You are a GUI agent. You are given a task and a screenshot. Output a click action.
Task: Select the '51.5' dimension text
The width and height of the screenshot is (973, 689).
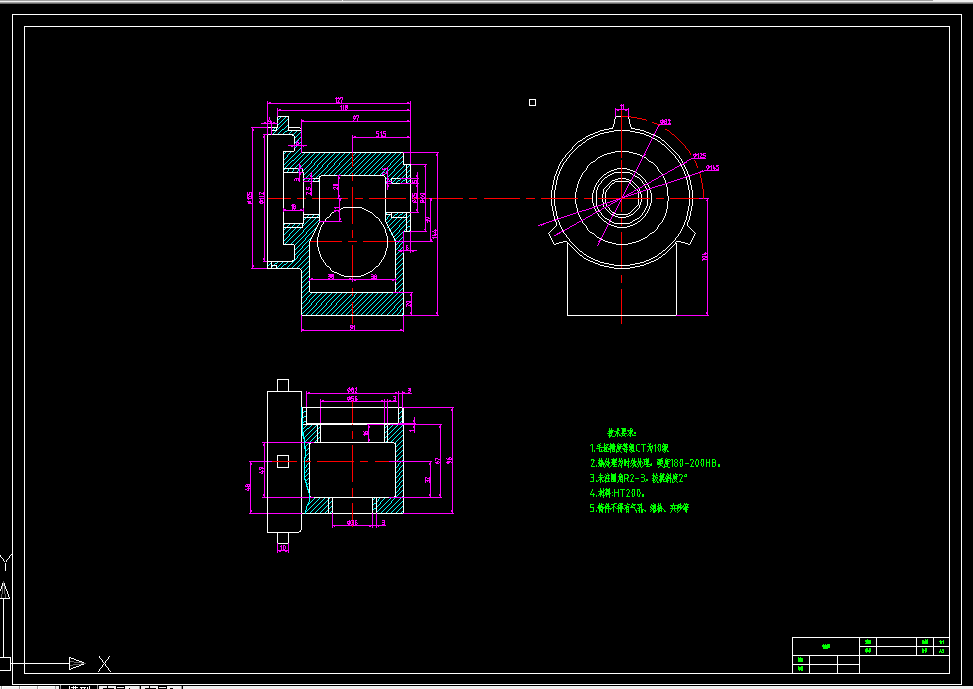tap(381, 134)
